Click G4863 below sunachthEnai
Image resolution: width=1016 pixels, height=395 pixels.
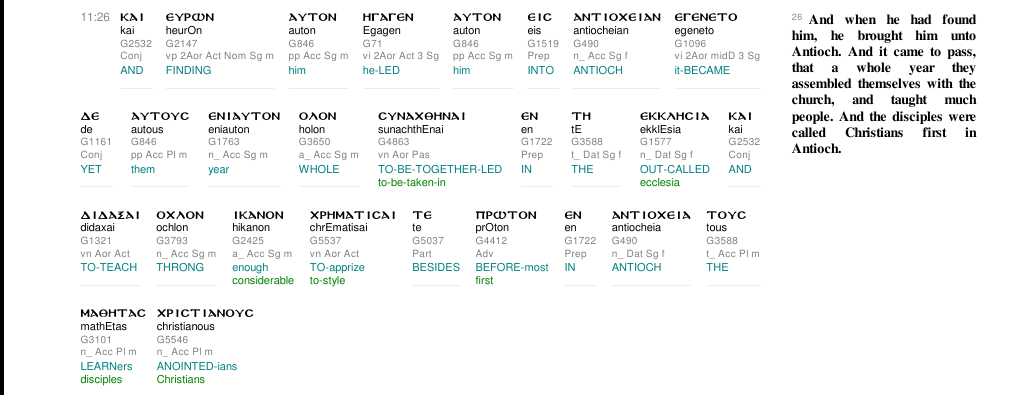coord(390,142)
